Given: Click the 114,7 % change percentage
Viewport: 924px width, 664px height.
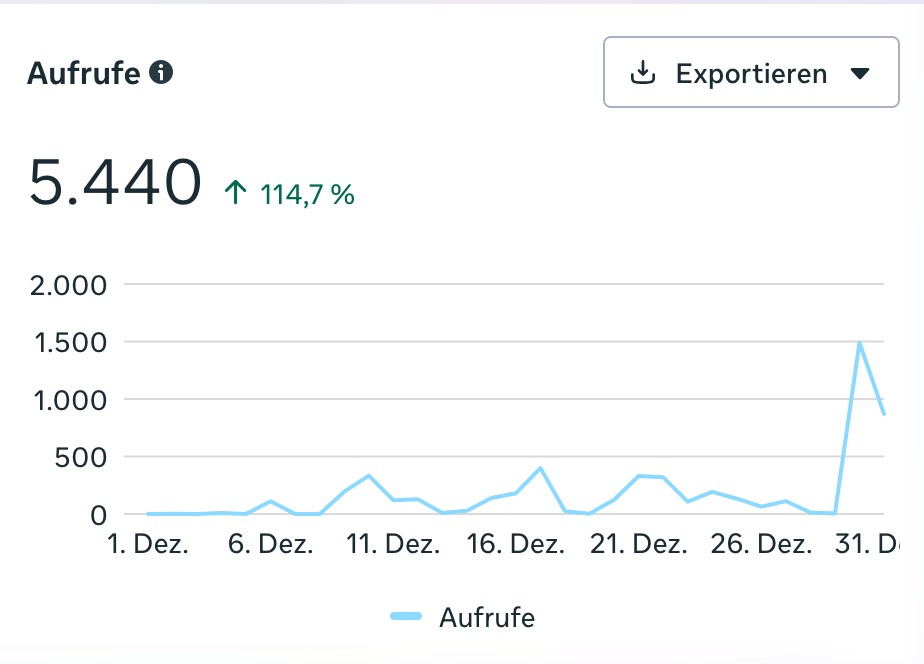Looking at the screenshot, I should (x=307, y=194).
